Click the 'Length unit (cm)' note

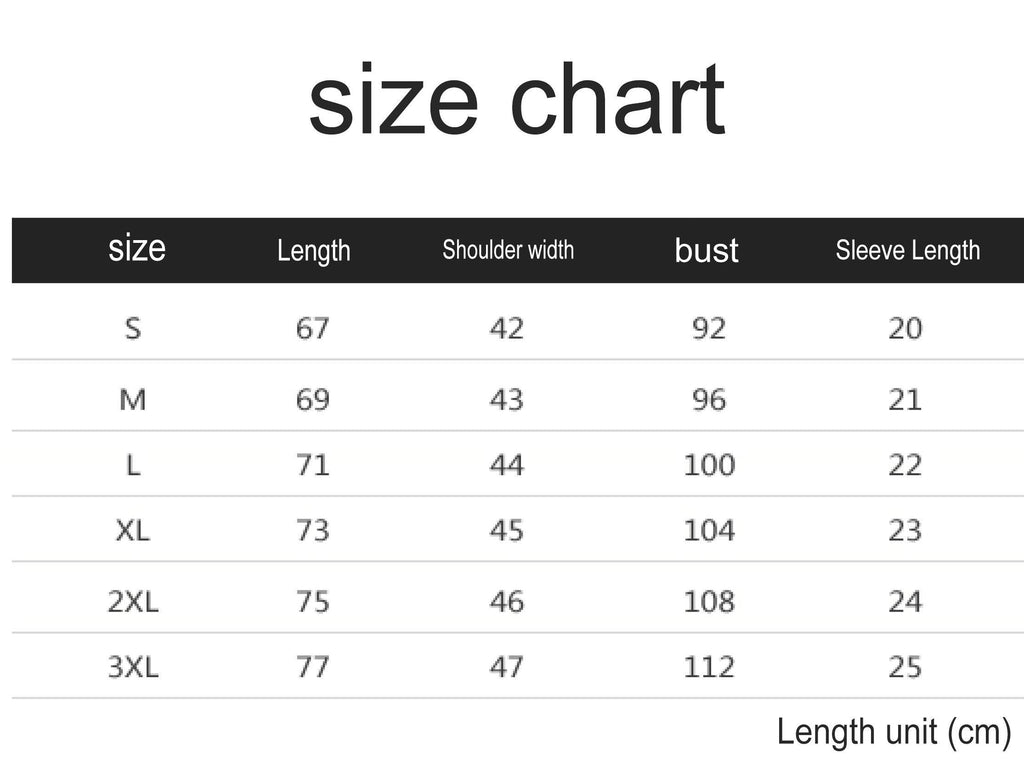pos(894,732)
